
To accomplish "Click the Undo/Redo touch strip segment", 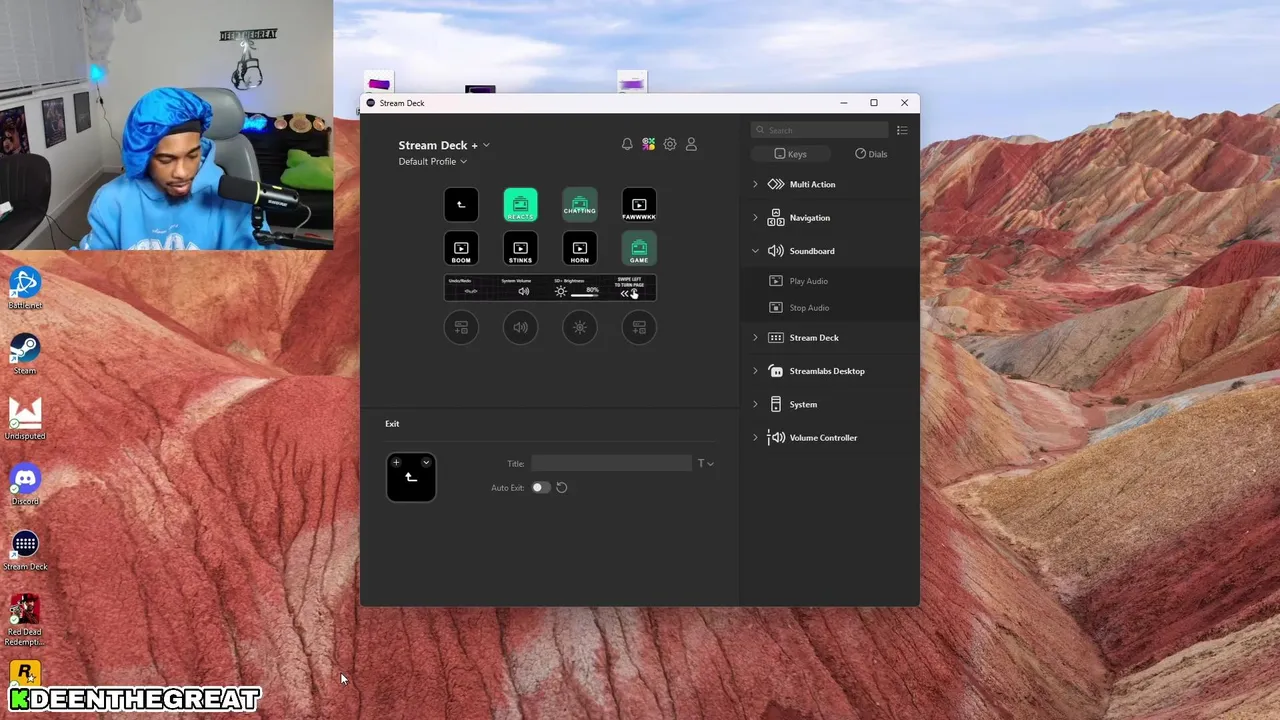I will coord(470,287).
